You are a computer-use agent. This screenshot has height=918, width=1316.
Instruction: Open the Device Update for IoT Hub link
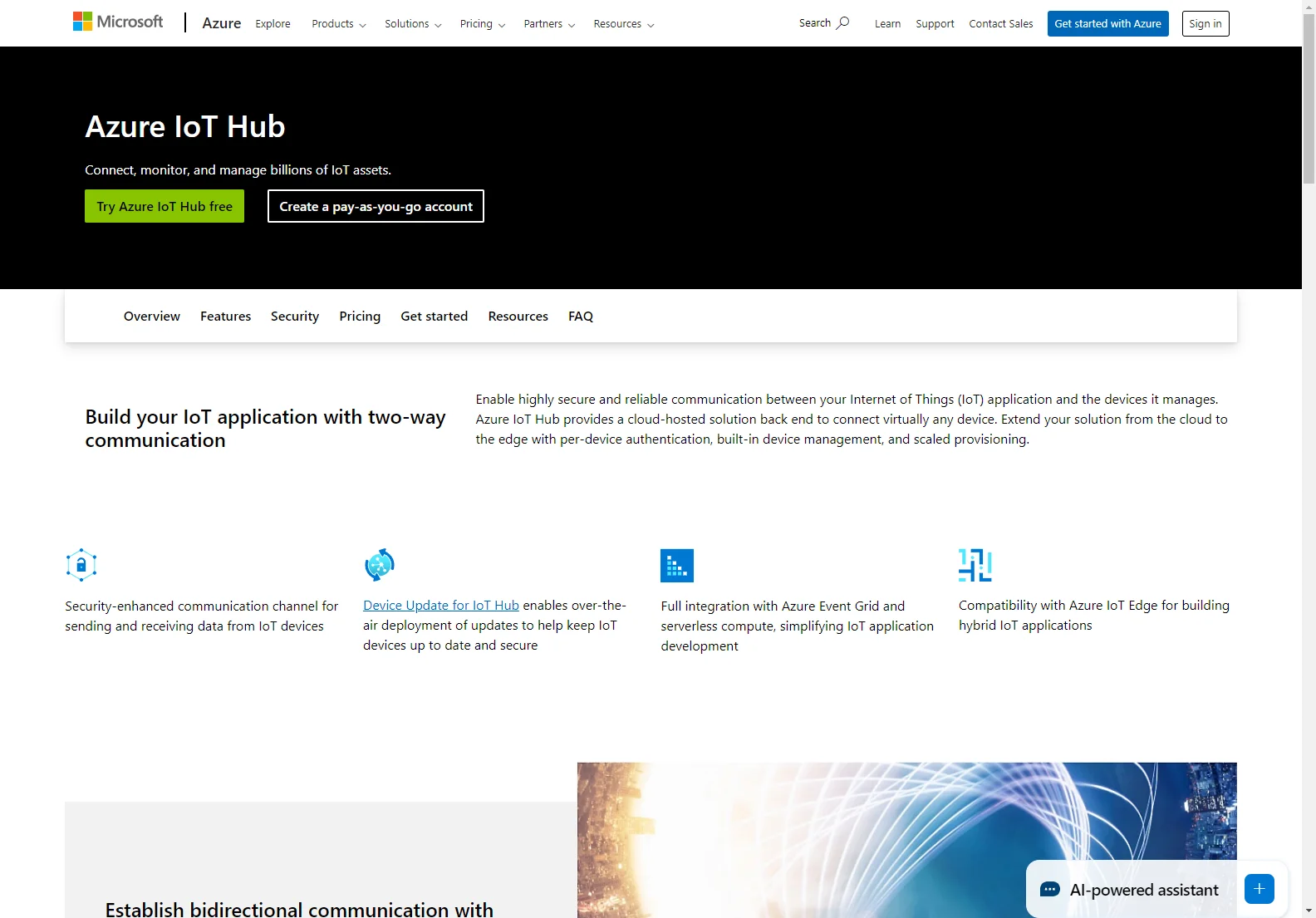pyautogui.click(x=441, y=606)
